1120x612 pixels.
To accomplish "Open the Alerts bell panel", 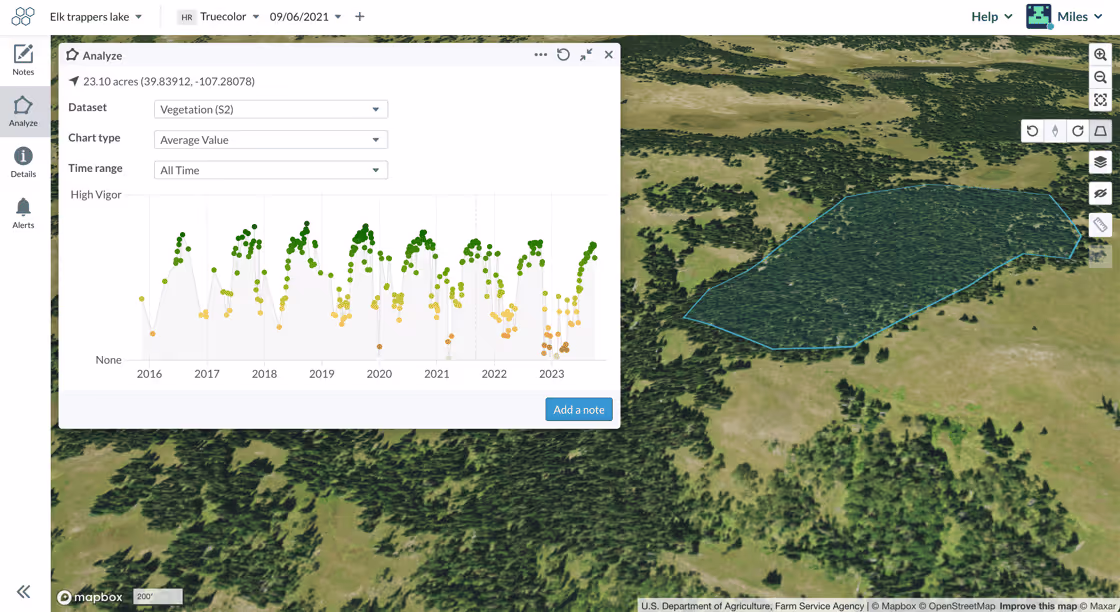I will tap(23, 214).
